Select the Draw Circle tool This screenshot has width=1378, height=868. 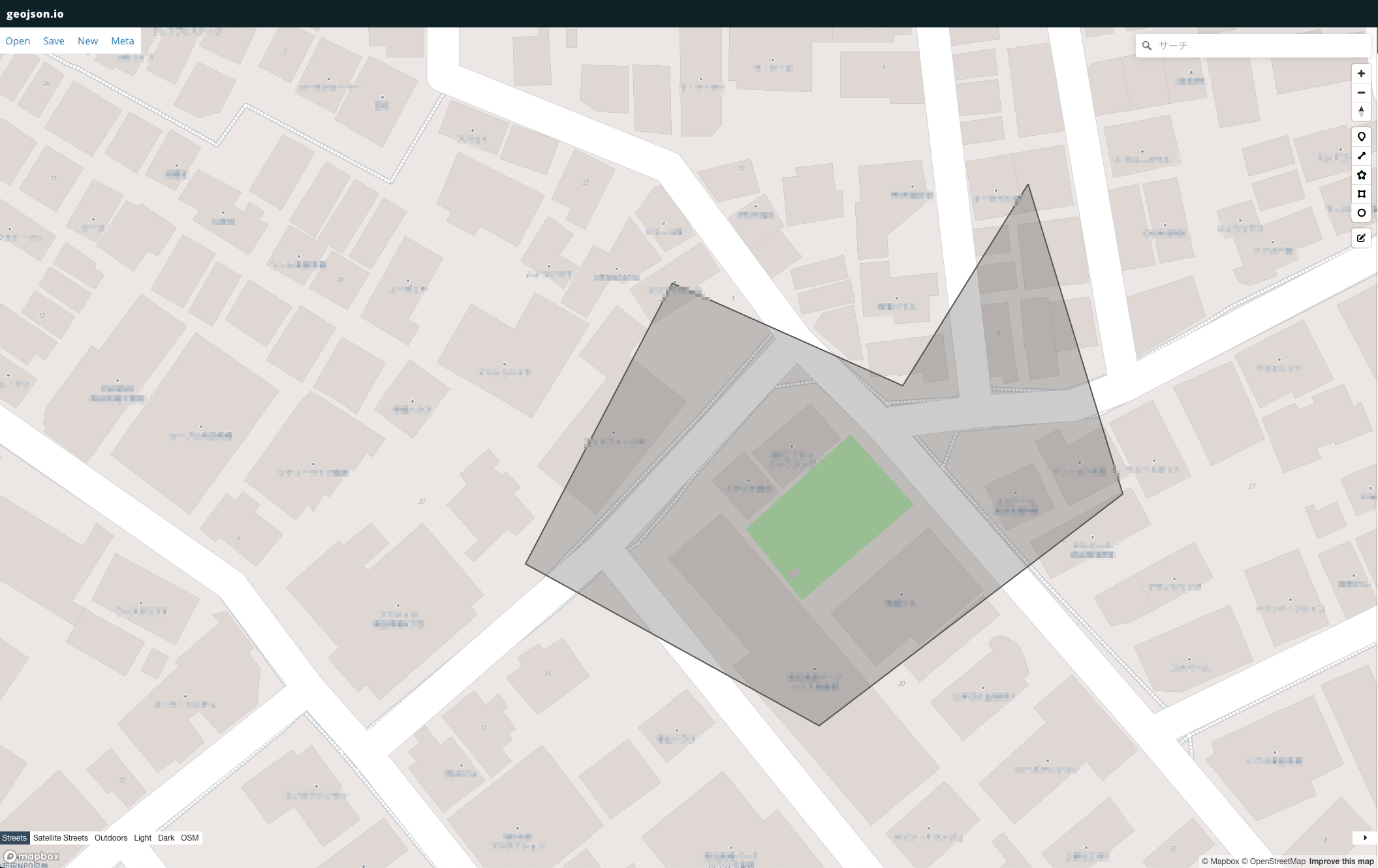click(1361, 213)
